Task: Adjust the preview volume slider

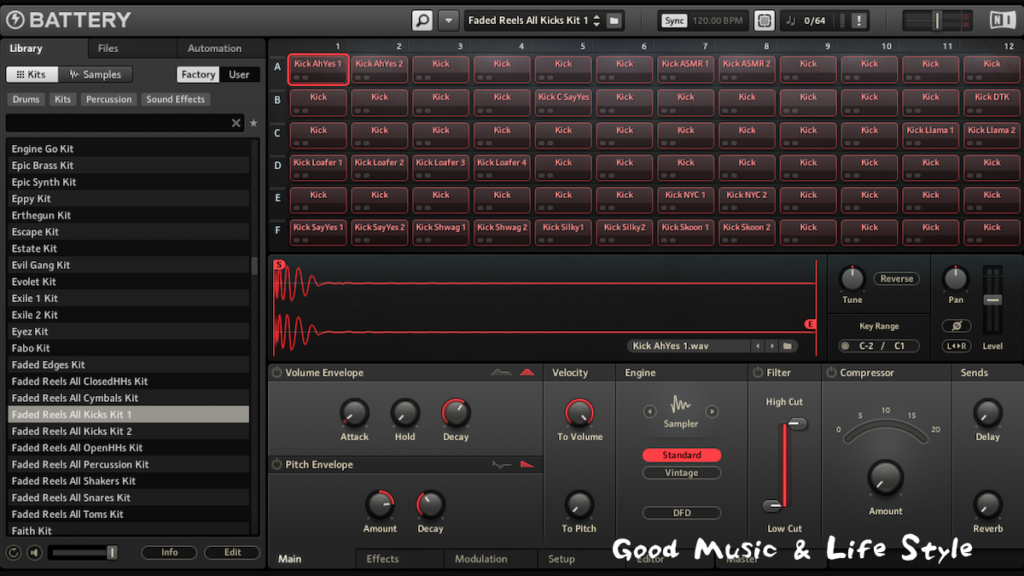Action: coord(112,552)
